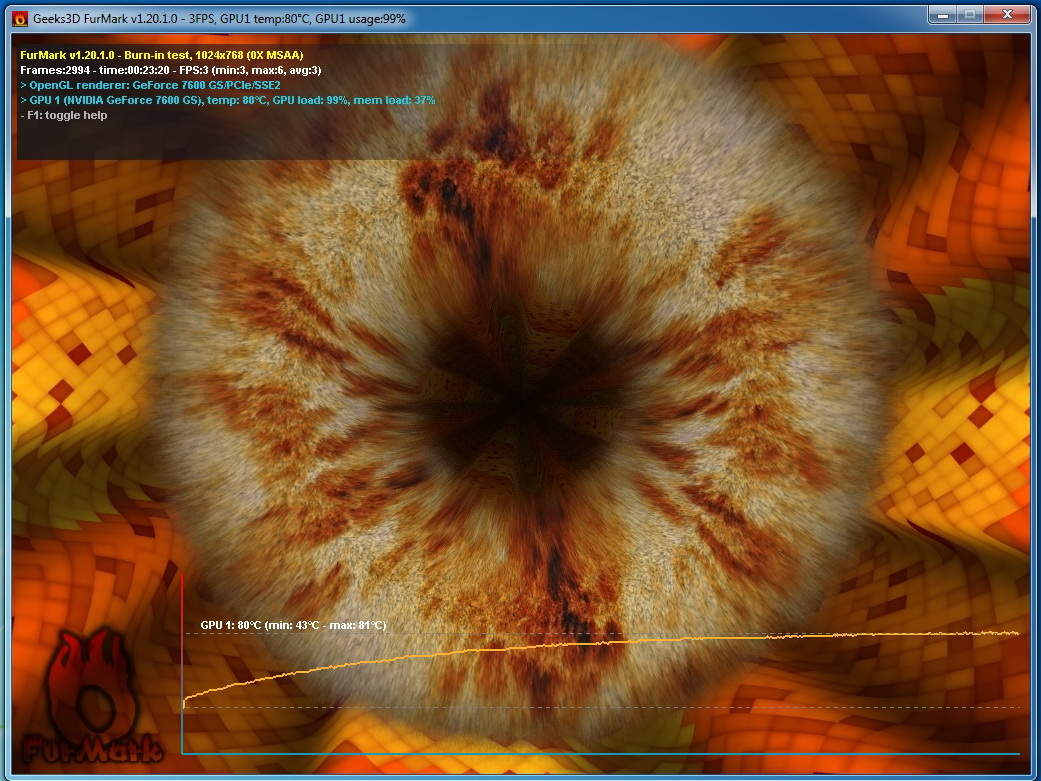Click the "F1: toggle help" hint

tap(64, 116)
